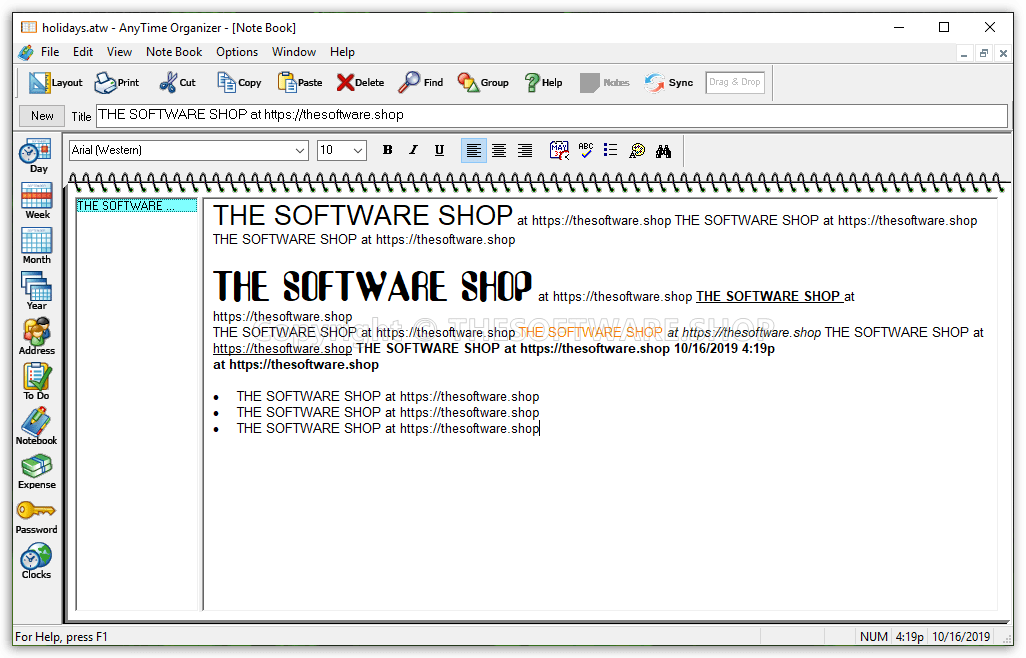Toggle center text alignment
Viewport: 1026px width, 658px height.
click(x=499, y=150)
